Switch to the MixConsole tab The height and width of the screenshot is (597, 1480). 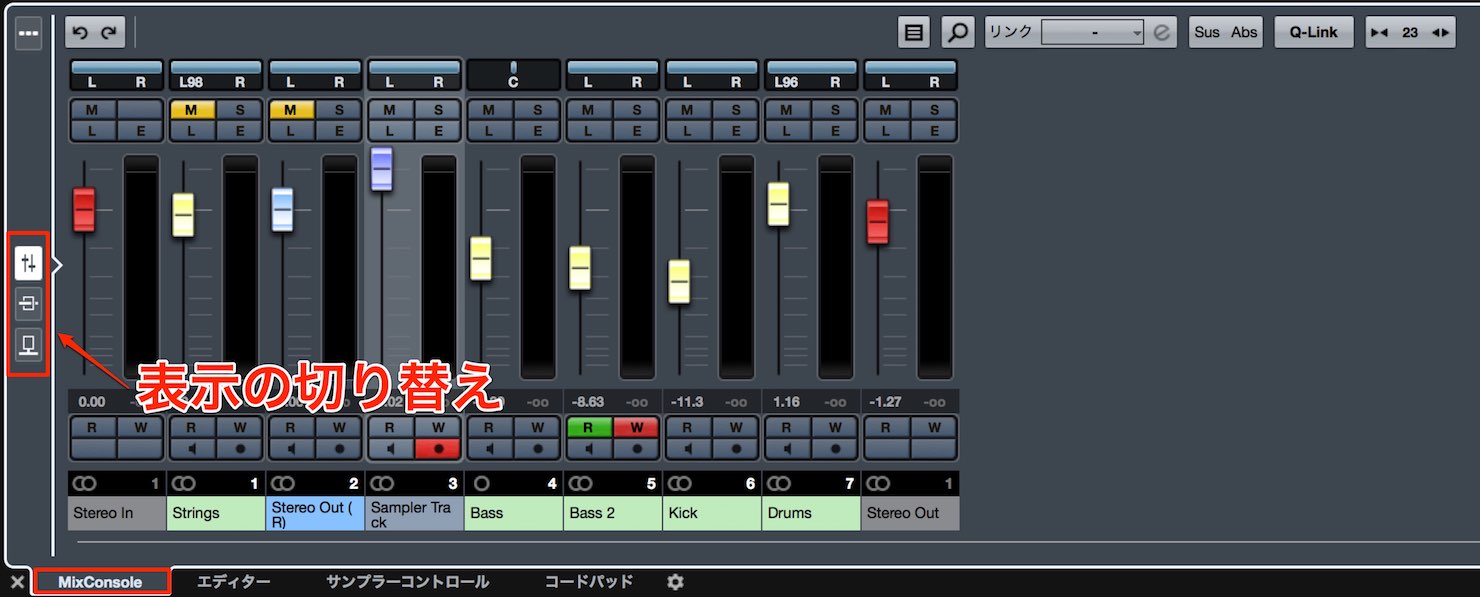100,581
